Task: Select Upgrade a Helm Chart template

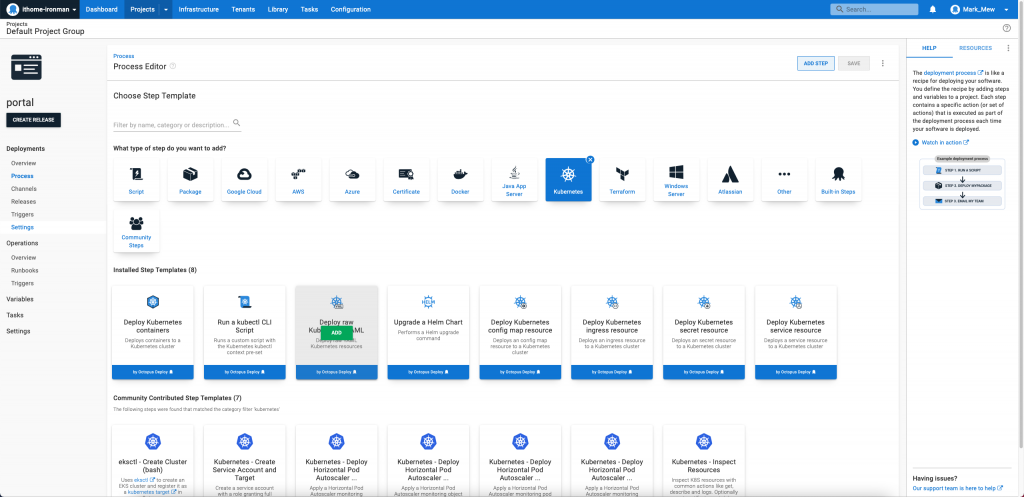Action: (x=428, y=332)
